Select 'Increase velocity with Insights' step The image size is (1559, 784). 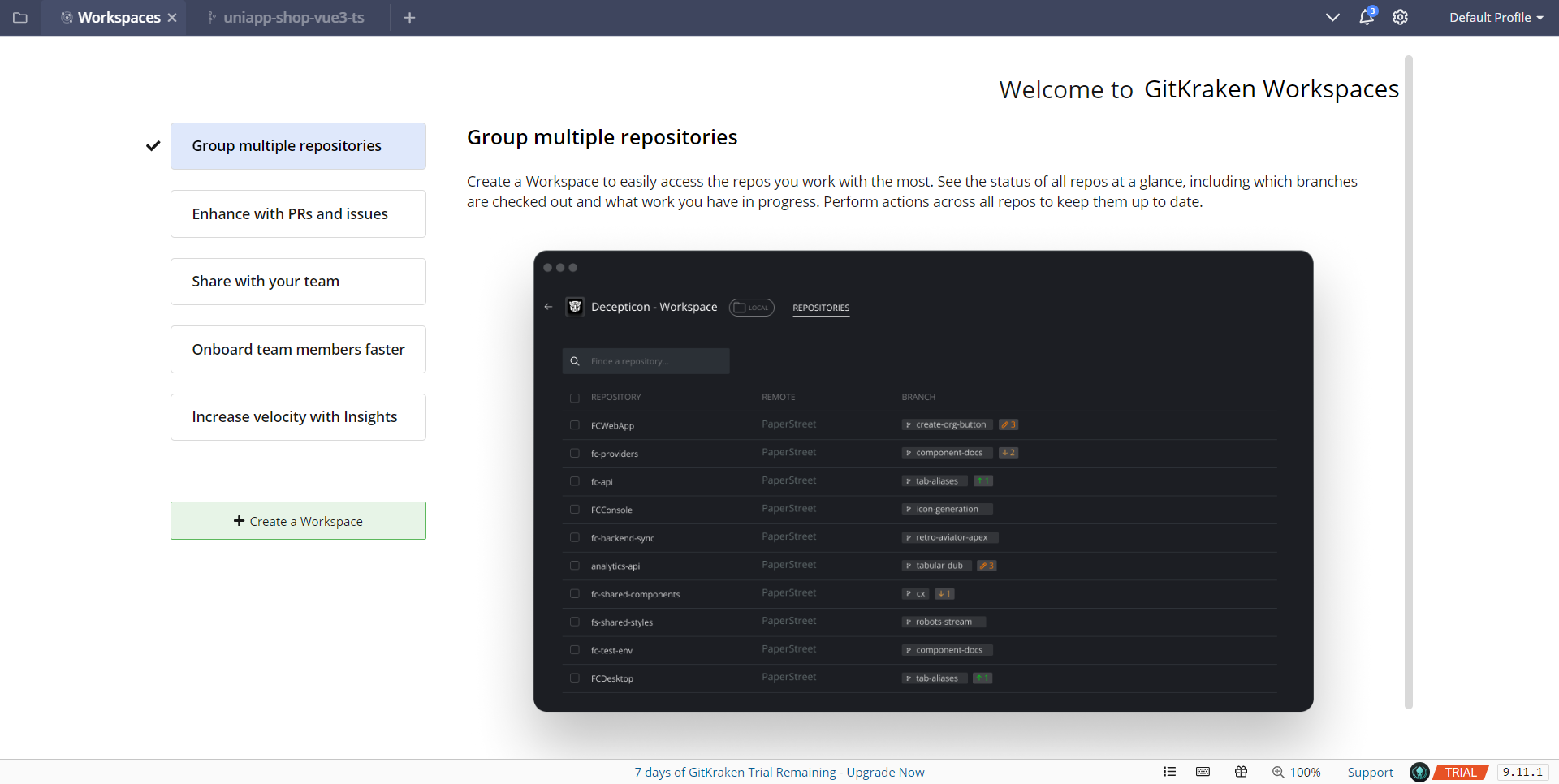pos(298,416)
